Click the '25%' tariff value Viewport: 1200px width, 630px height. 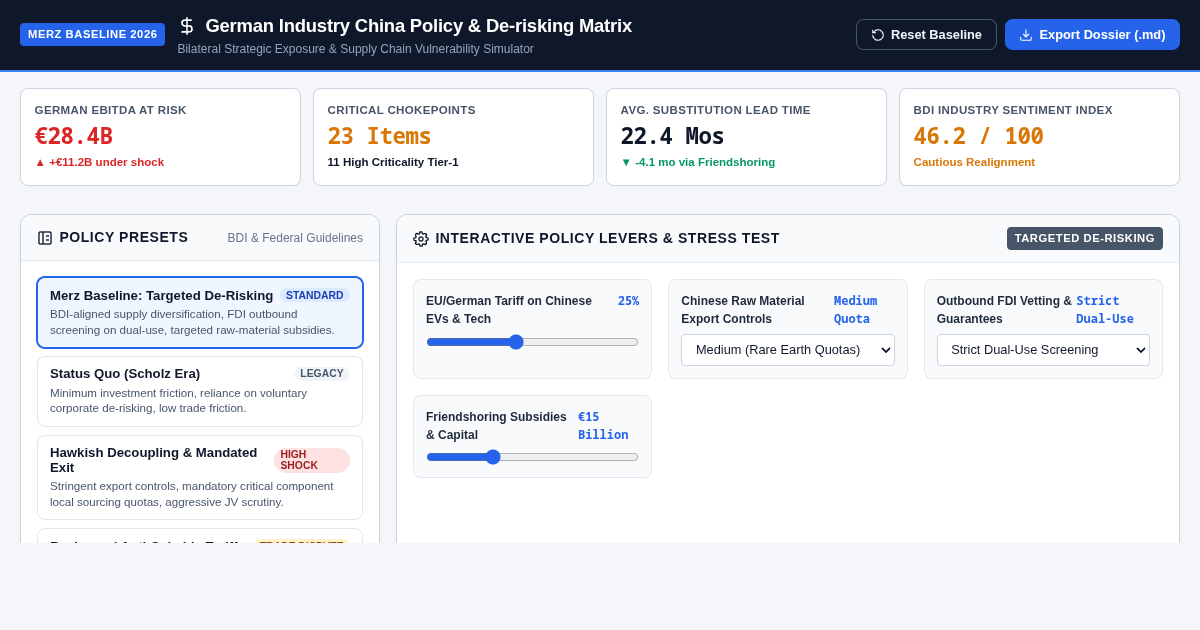coord(628,301)
